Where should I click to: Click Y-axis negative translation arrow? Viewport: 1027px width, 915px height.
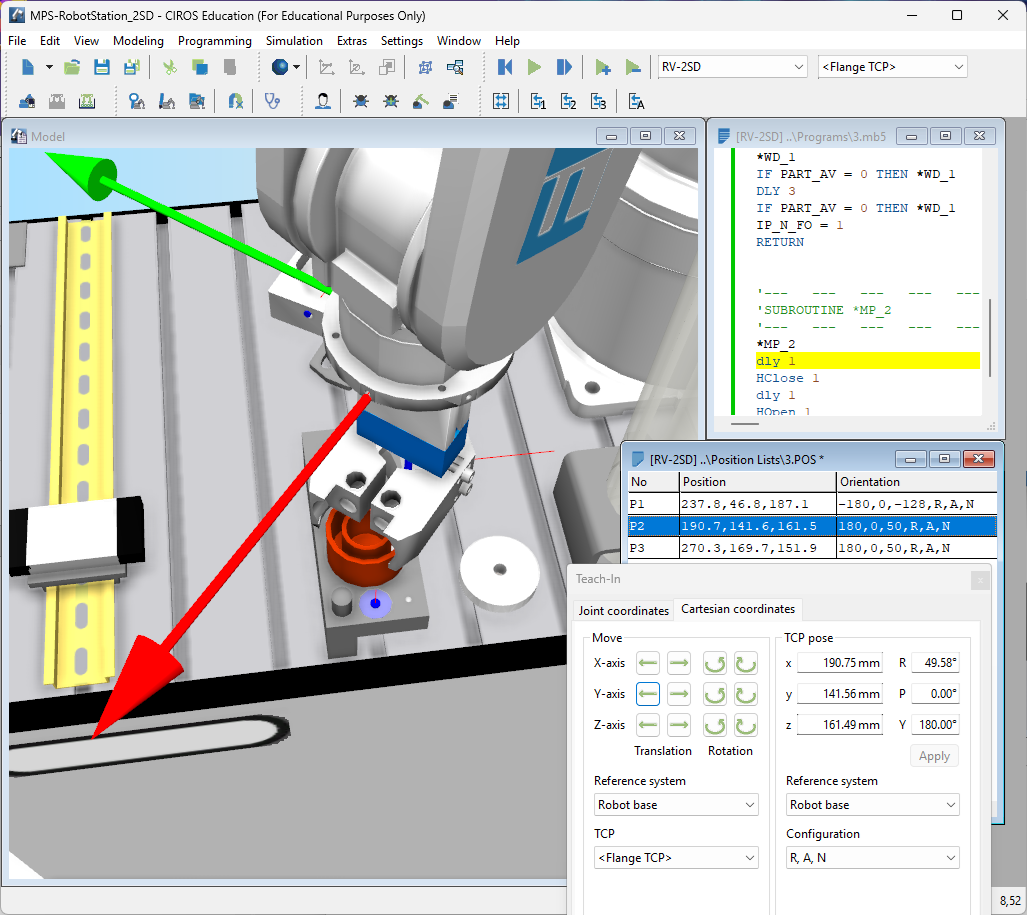tap(648, 694)
